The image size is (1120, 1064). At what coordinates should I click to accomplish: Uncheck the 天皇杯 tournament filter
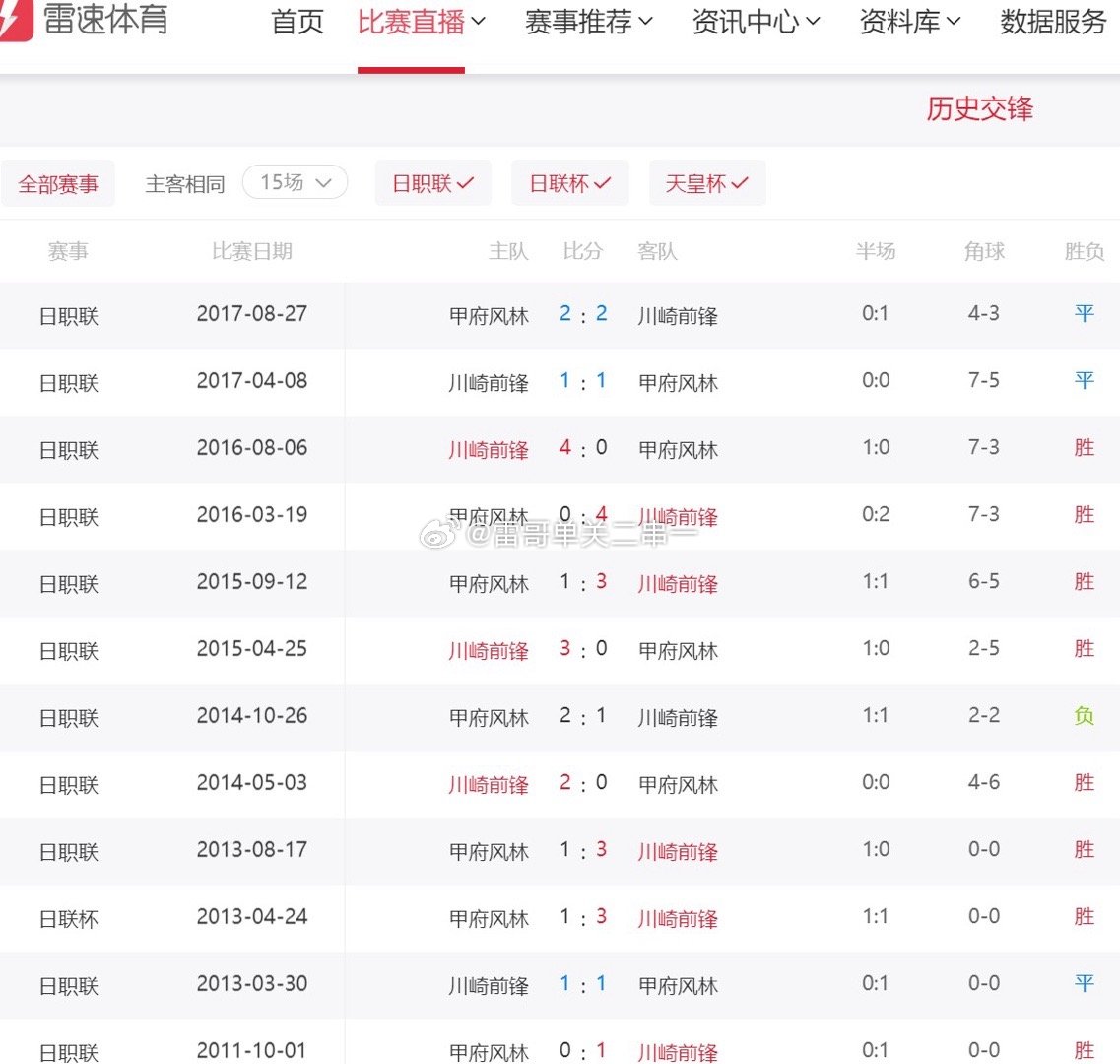[706, 182]
